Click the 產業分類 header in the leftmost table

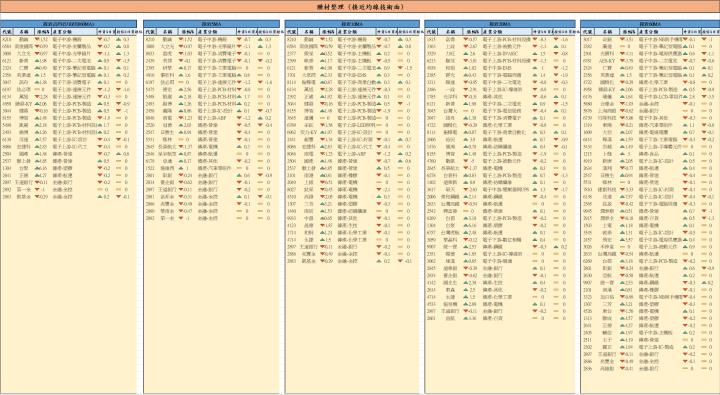click(x=73, y=32)
